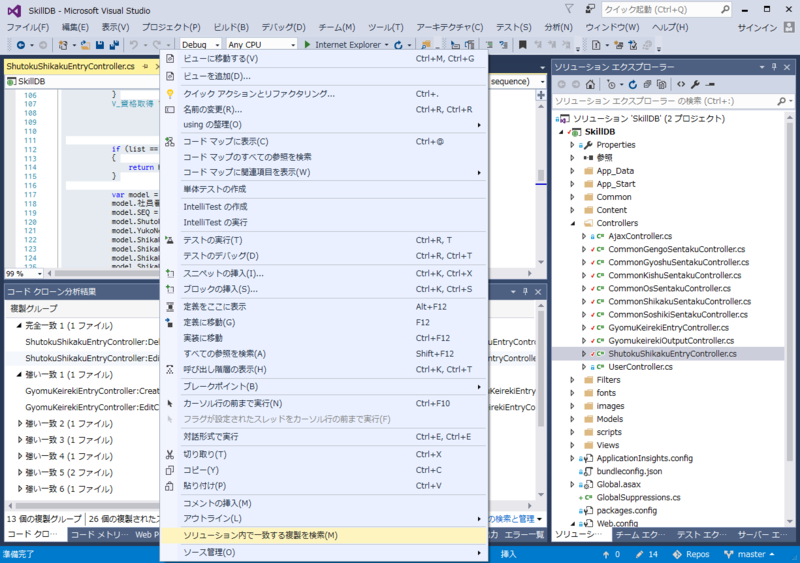Click the Repos indicator in the status bar
This screenshot has width=800, height=563.
pos(691,554)
